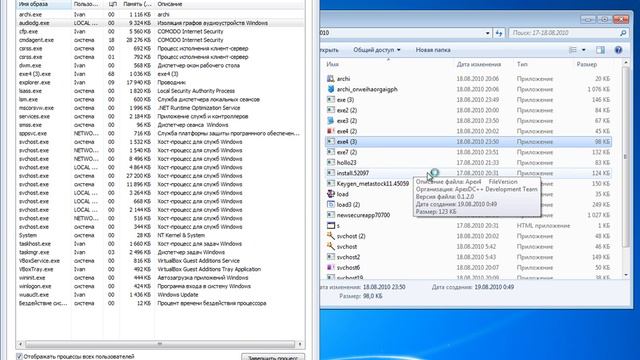The height and width of the screenshot is (360, 640).
Task: Select the VBoxService.exe process row
Action: pos(160,261)
